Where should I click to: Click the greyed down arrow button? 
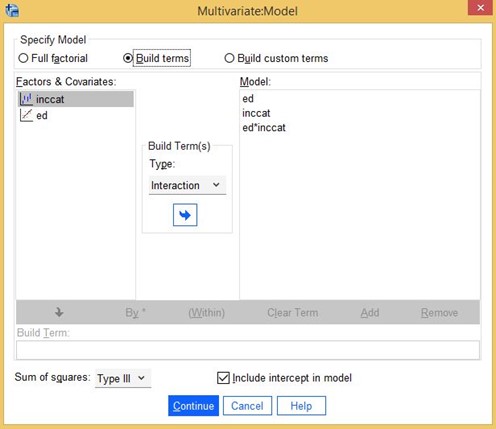point(59,312)
